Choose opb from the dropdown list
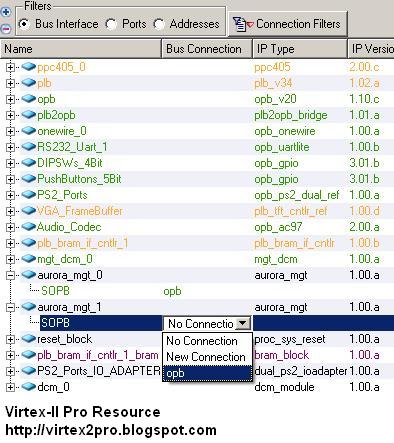Viewport: 394px width, 443px height. [207, 373]
